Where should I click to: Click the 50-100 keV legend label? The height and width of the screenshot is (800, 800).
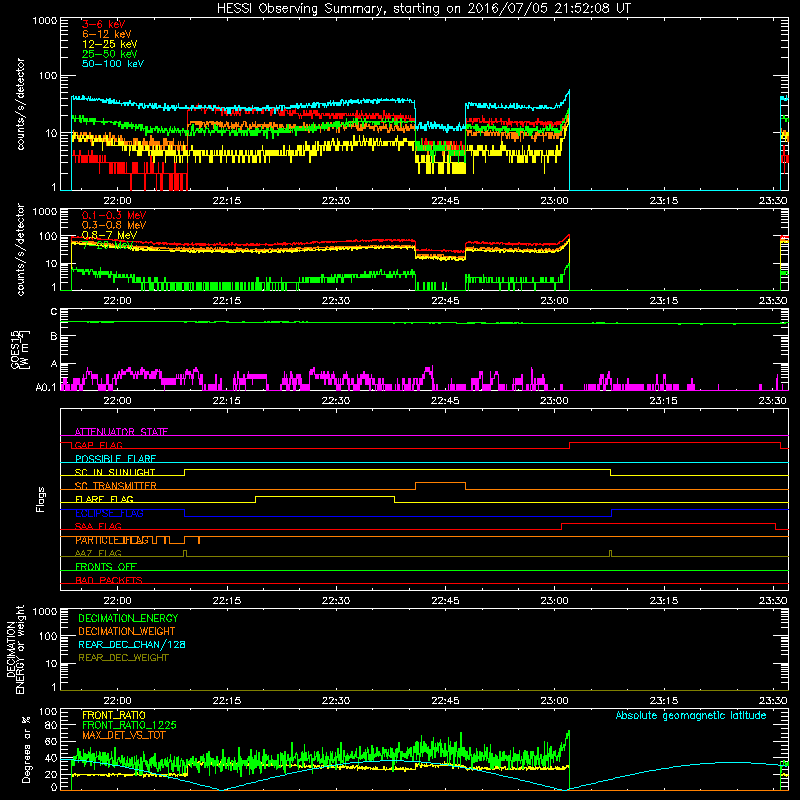[113, 64]
